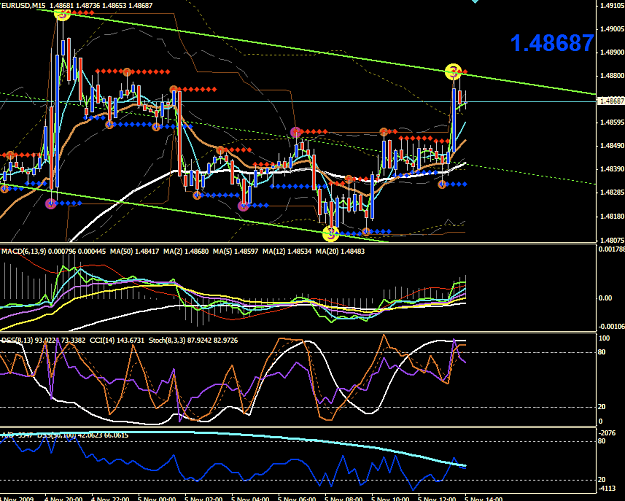Click the EURUSD,M15 chart title text

click(23, 6)
